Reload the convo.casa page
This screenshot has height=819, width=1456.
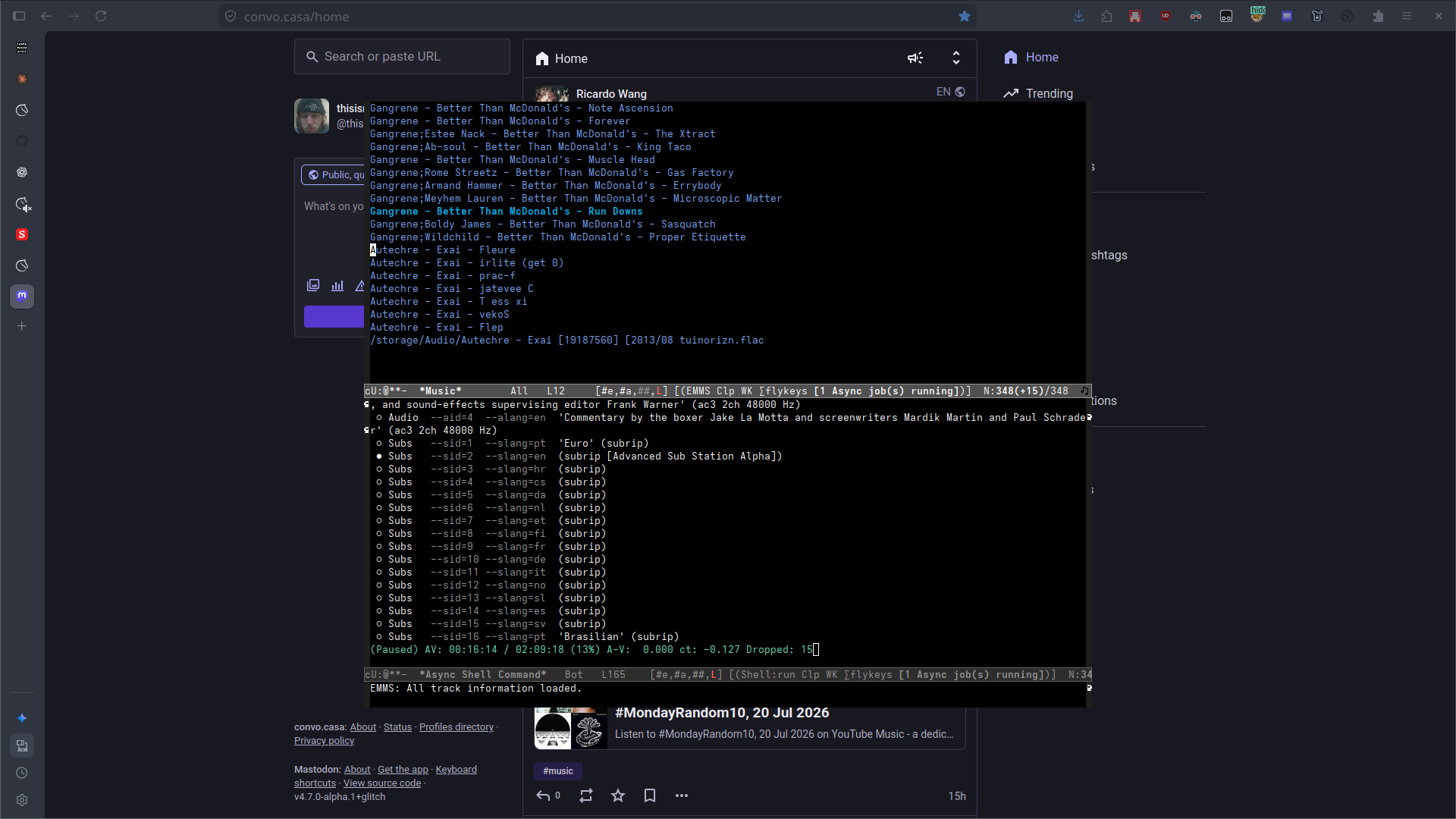101,16
